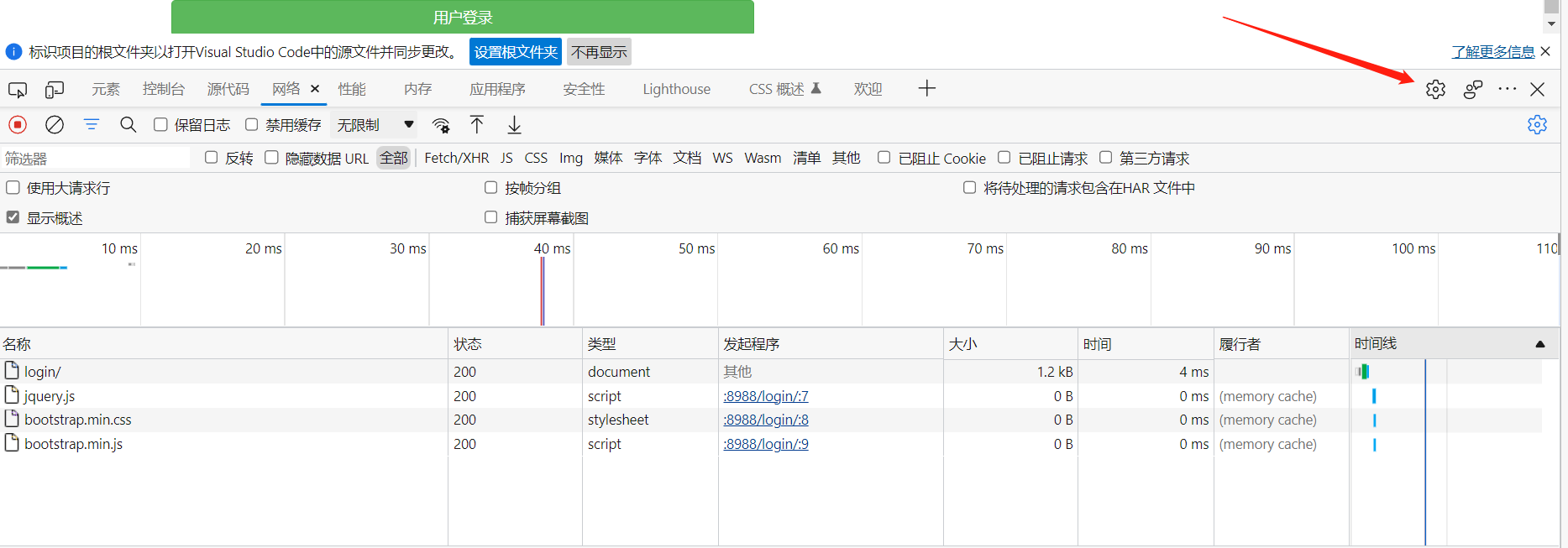Switch to the 安全性 tab
This screenshot has height=548, width=1568.
584,89
